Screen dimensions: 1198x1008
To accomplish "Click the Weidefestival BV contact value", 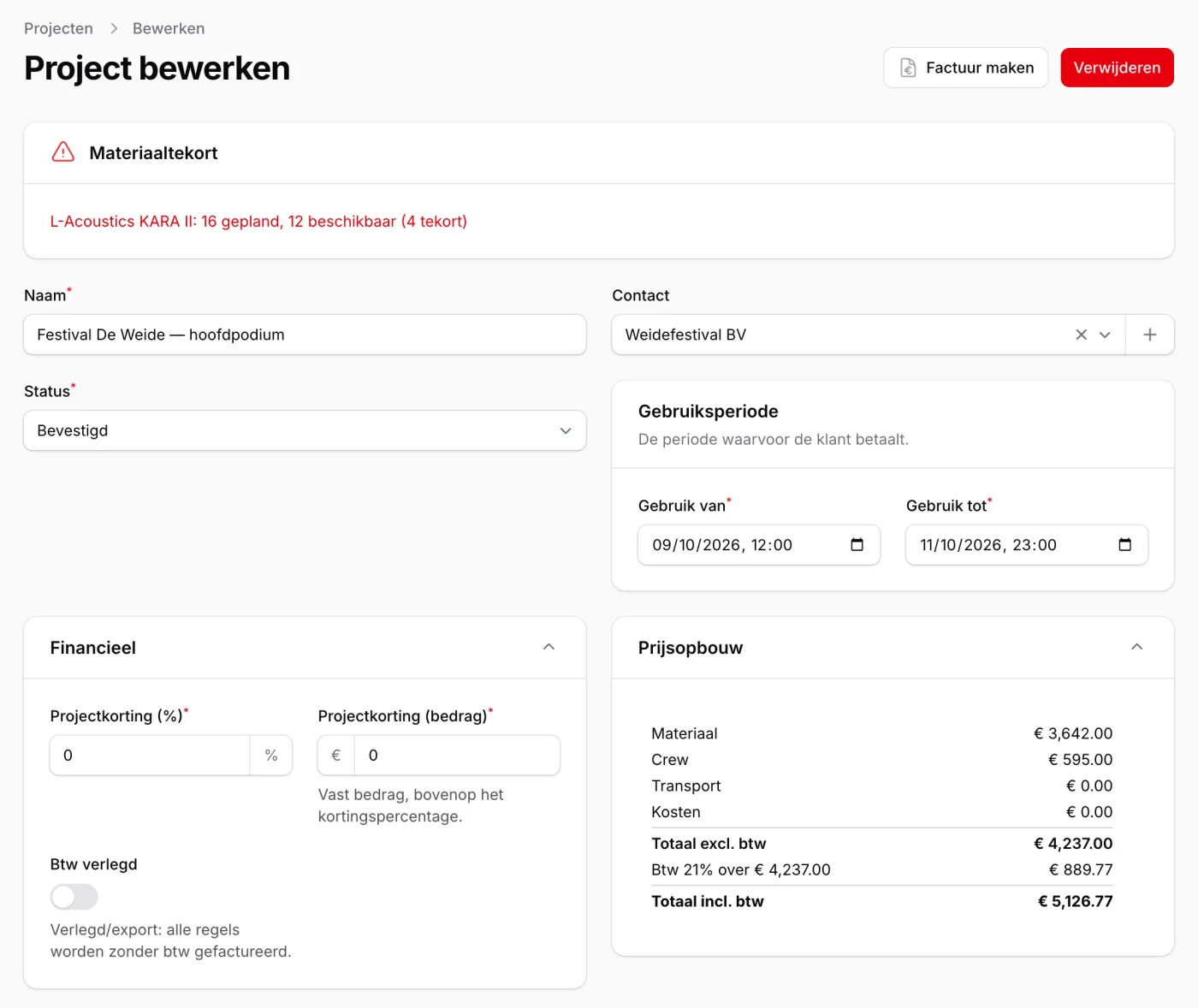I will 685,335.
